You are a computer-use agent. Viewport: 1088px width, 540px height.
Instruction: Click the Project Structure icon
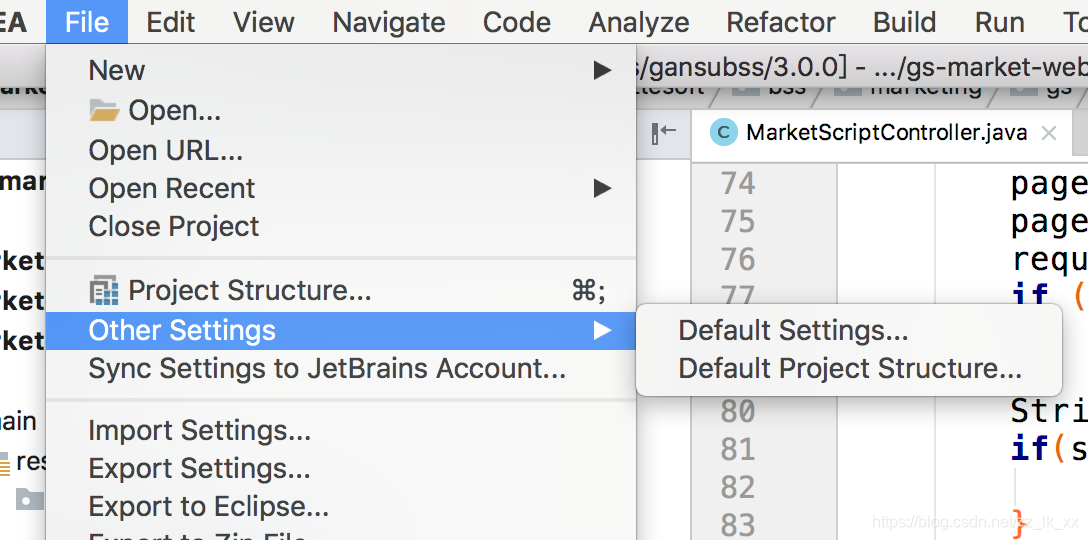[104, 291]
